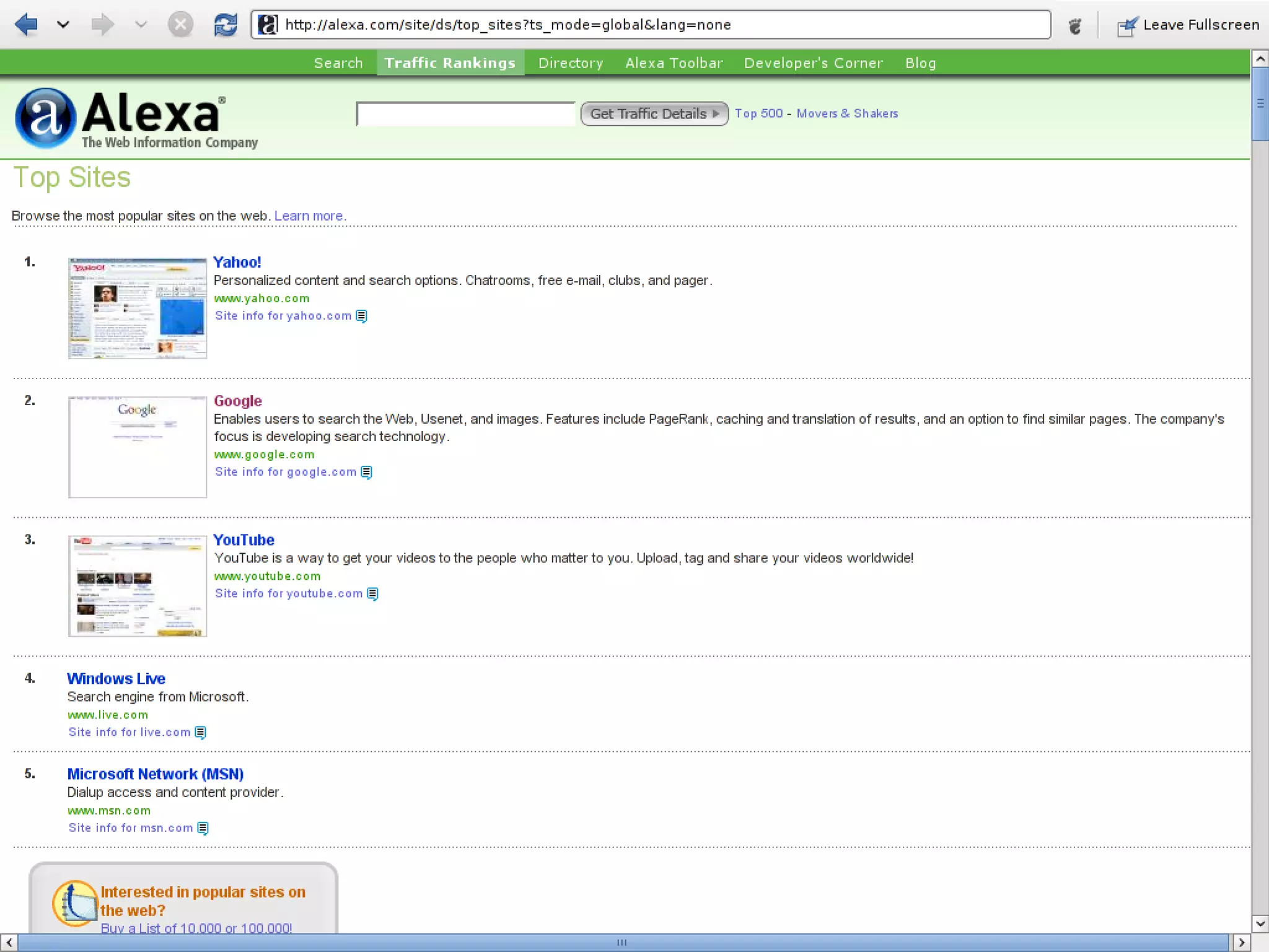Screen dimensions: 1269x952
Task: Click the Alexa logo icon
Action: [x=45, y=118]
